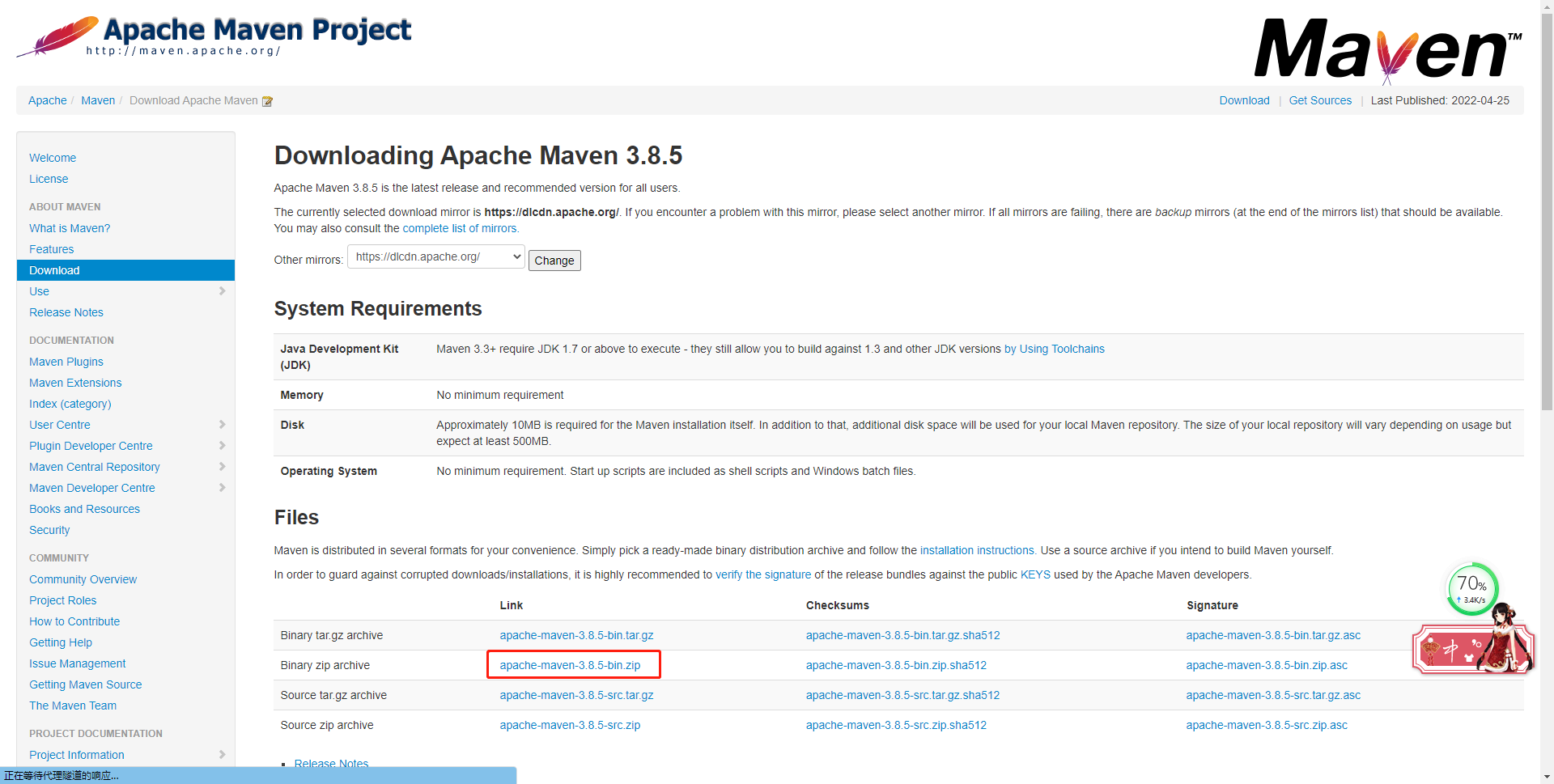Click the Get Sources link
The height and width of the screenshot is (784, 1554).
pyautogui.click(x=1320, y=100)
